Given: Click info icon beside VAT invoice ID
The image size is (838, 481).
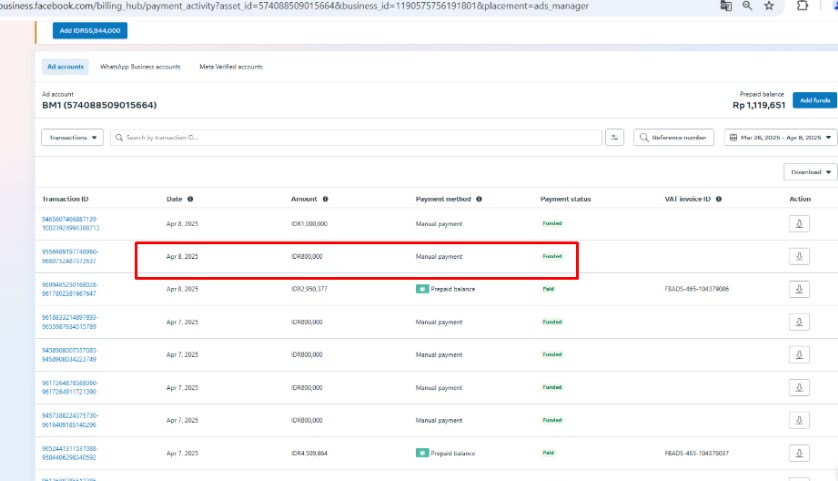Looking at the screenshot, I should click(x=718, y=199).
